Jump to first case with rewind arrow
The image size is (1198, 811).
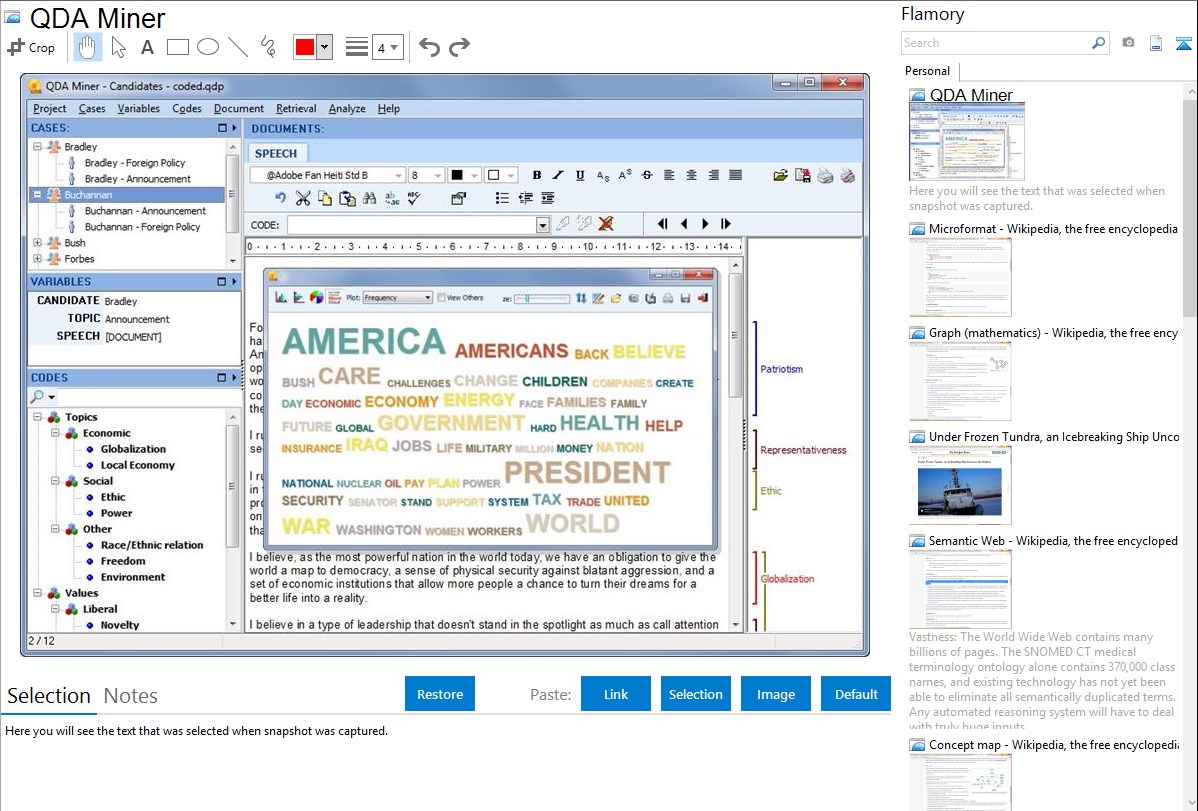(662, 224)
